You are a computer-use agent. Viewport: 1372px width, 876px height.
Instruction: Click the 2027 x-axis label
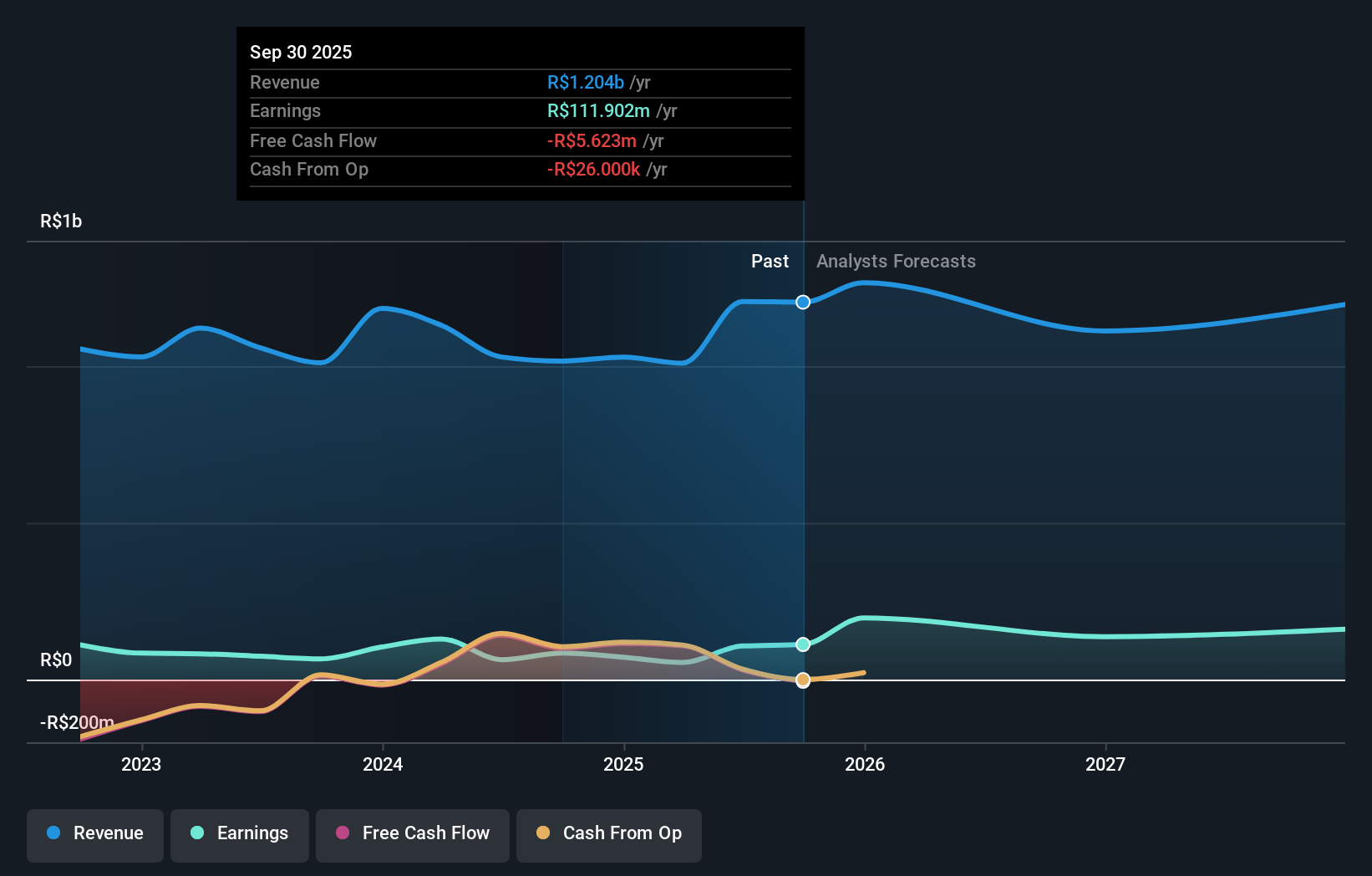(1105, 764)
